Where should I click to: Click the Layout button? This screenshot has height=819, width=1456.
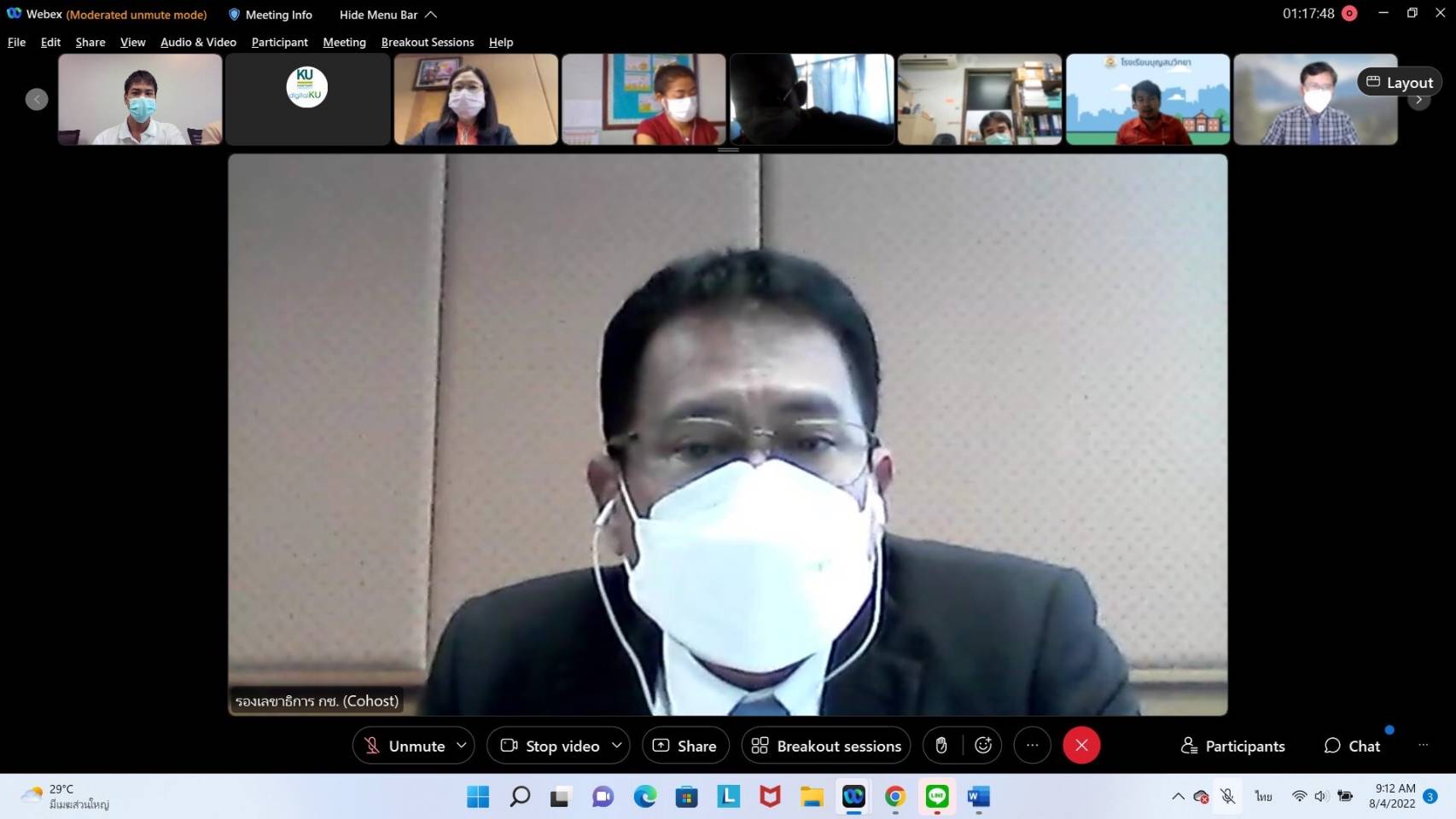(1399, 82)
